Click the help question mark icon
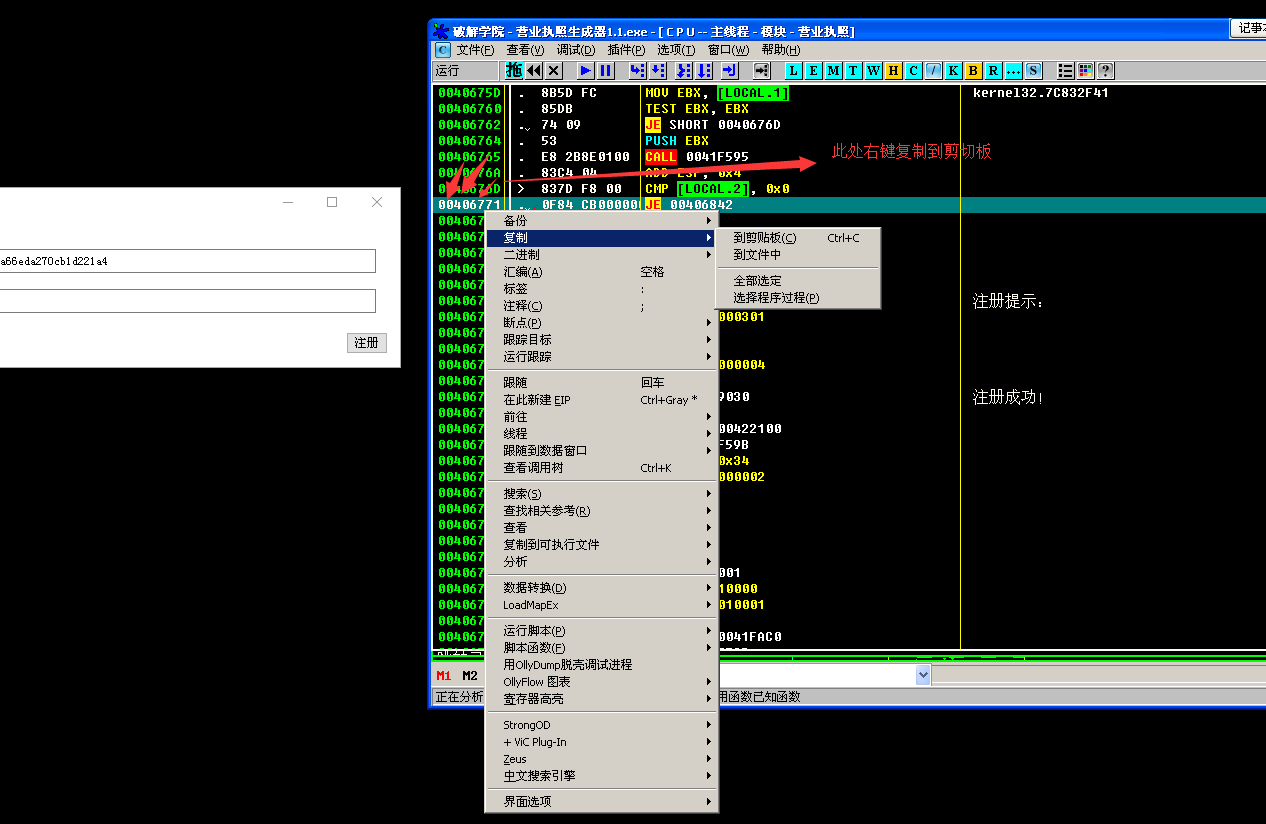The width and height of the screenshot is (1266, 824). click(x=1106, y=71)
